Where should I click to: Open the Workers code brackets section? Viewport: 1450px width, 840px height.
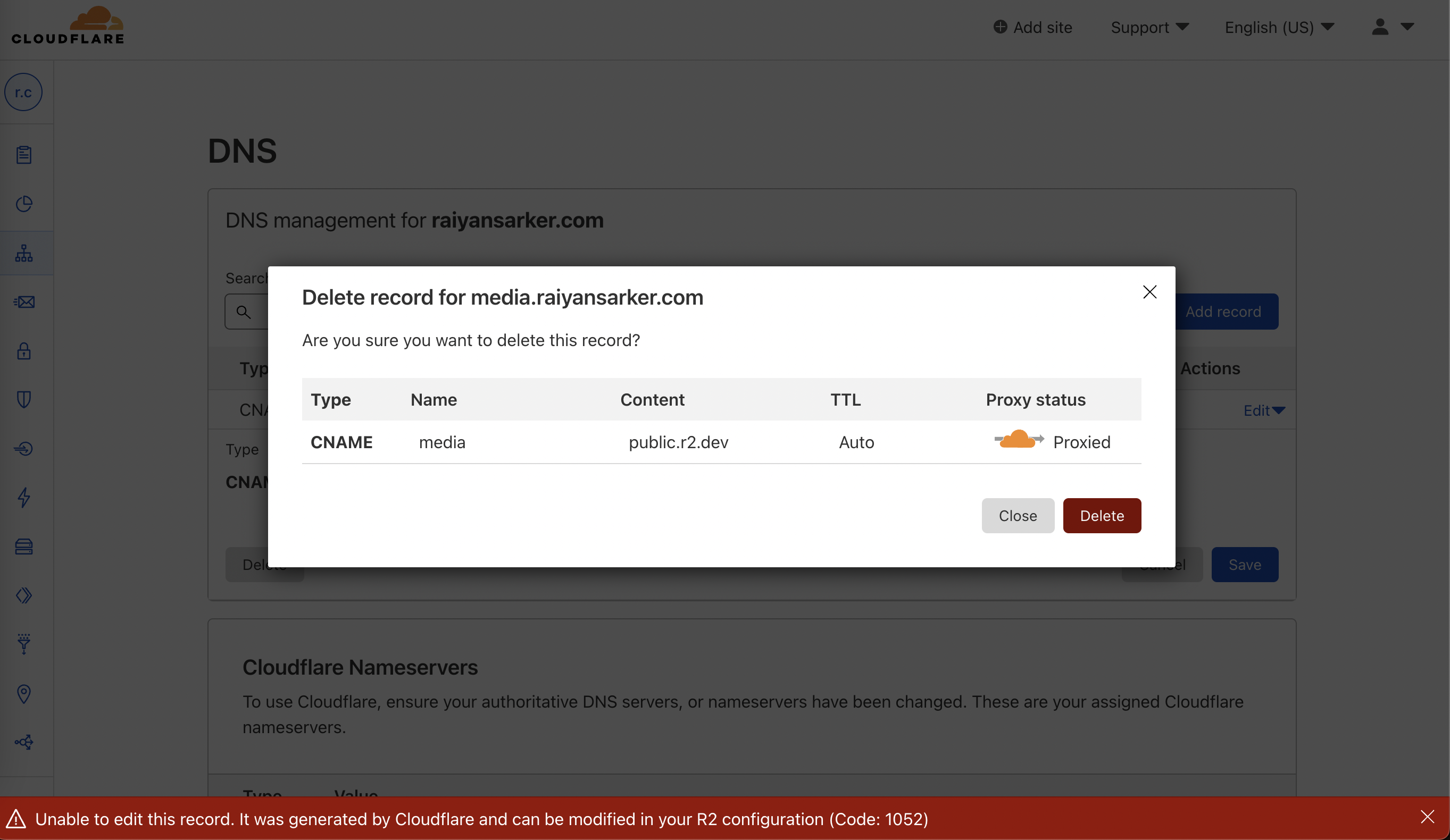click(x=23, y=595)
